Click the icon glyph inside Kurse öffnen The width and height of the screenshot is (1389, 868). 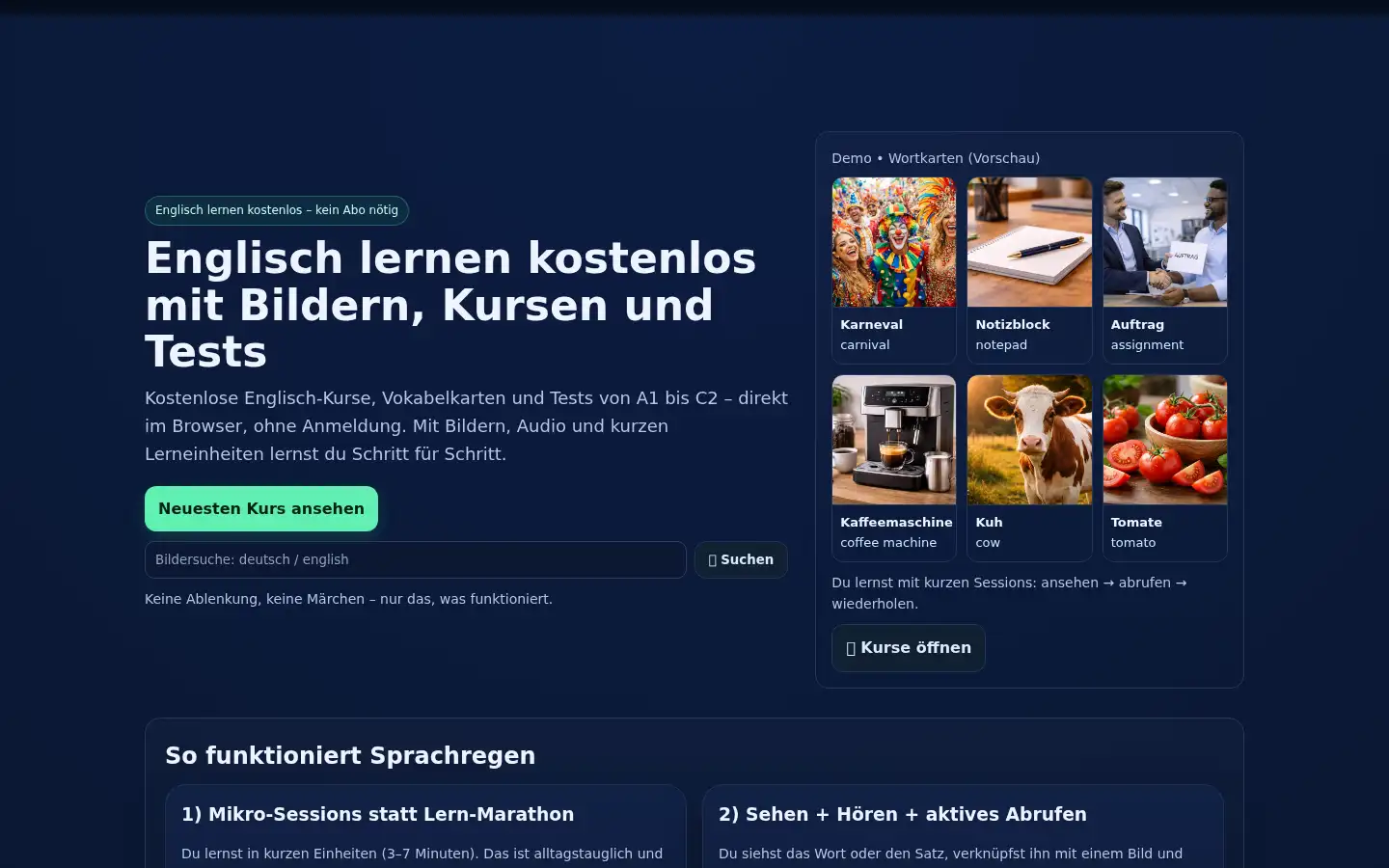[x=851, y=648]
